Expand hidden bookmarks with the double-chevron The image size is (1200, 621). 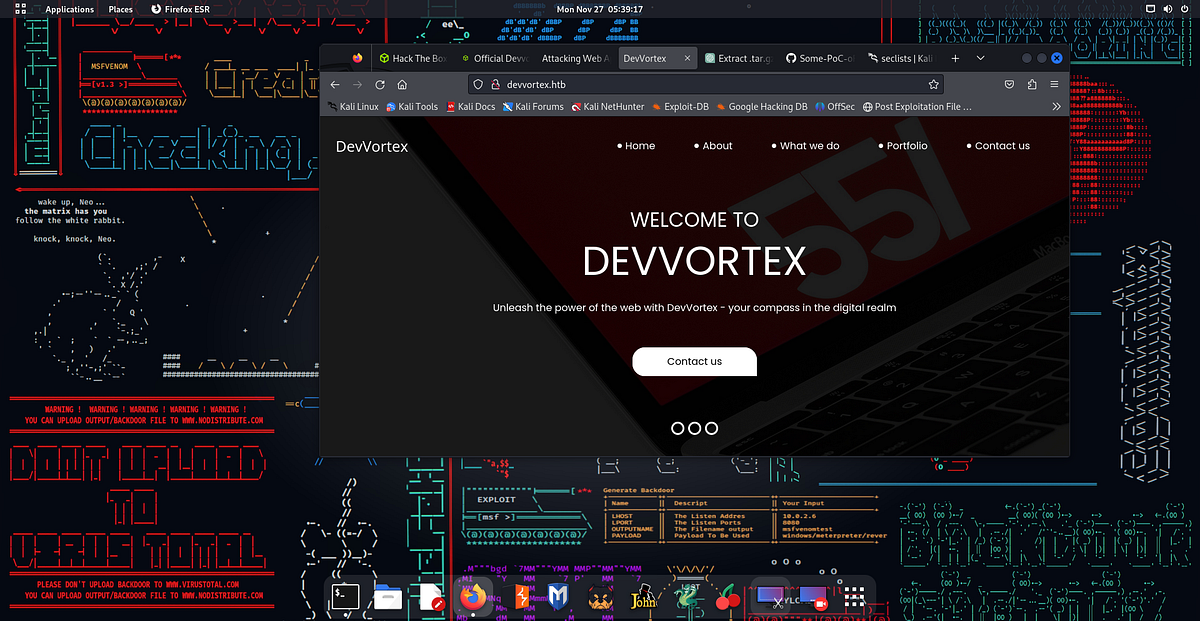tap(1056, 106)
